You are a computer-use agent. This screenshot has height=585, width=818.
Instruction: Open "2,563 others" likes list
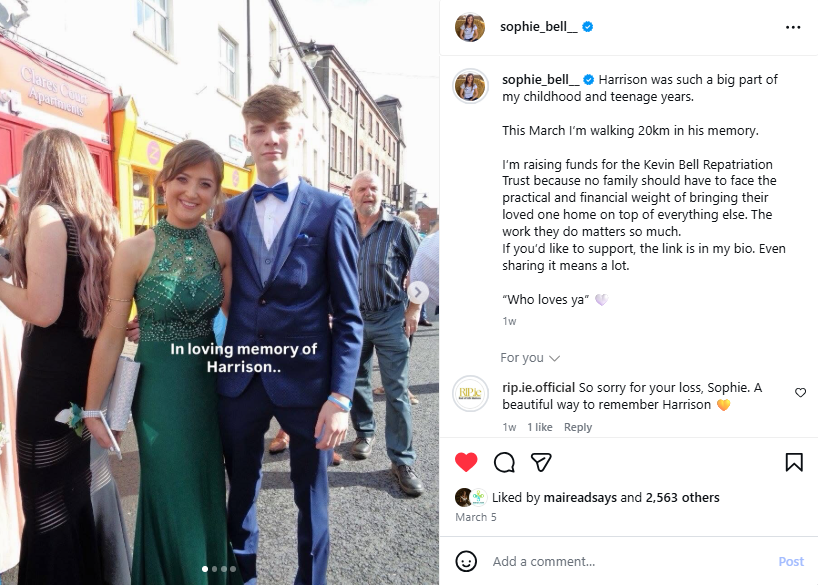682,497
